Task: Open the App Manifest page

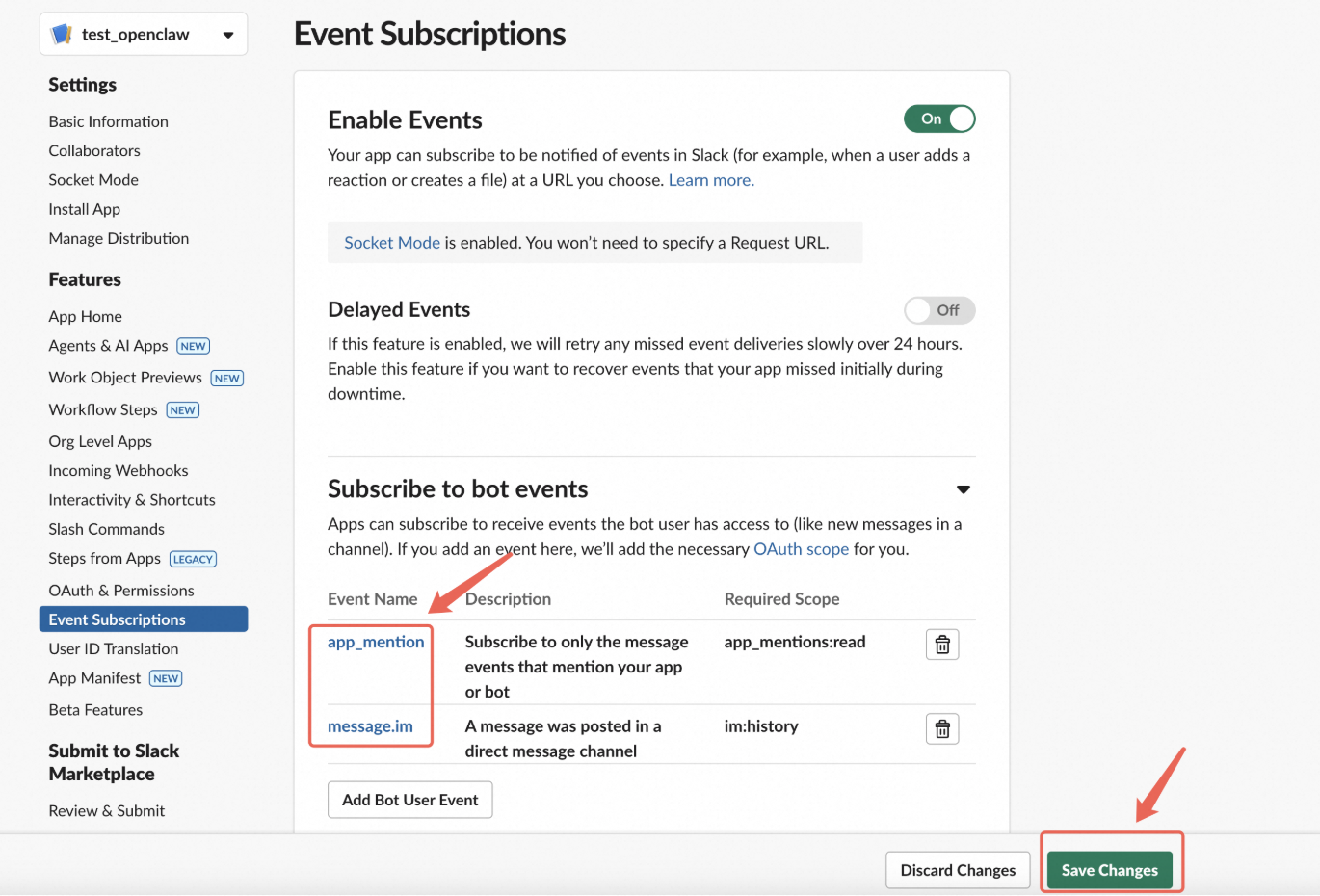Action: point(94,678)
